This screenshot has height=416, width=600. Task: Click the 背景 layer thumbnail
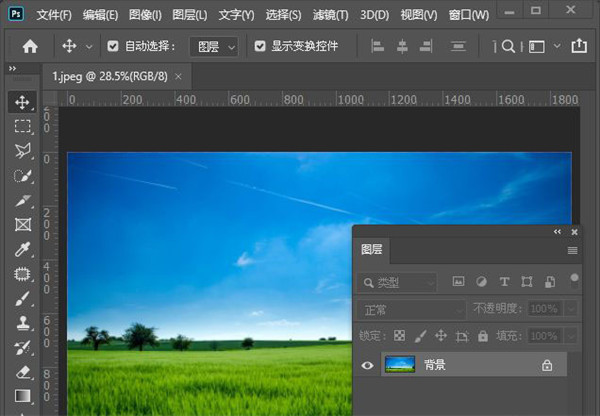pos(400,366)
